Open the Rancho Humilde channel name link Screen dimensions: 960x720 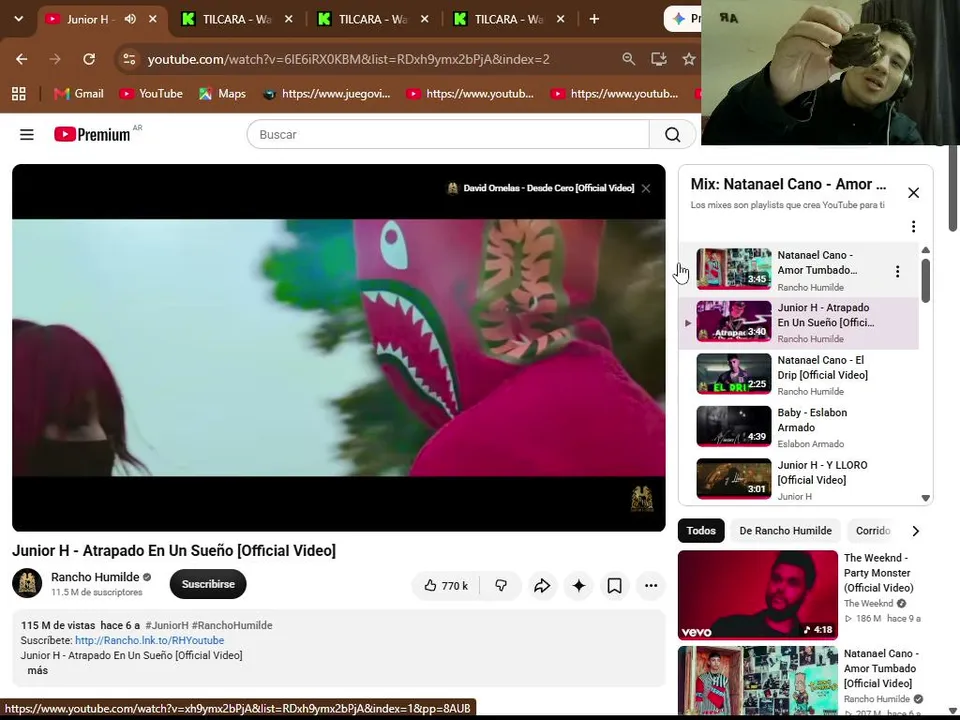click(95, 577)
